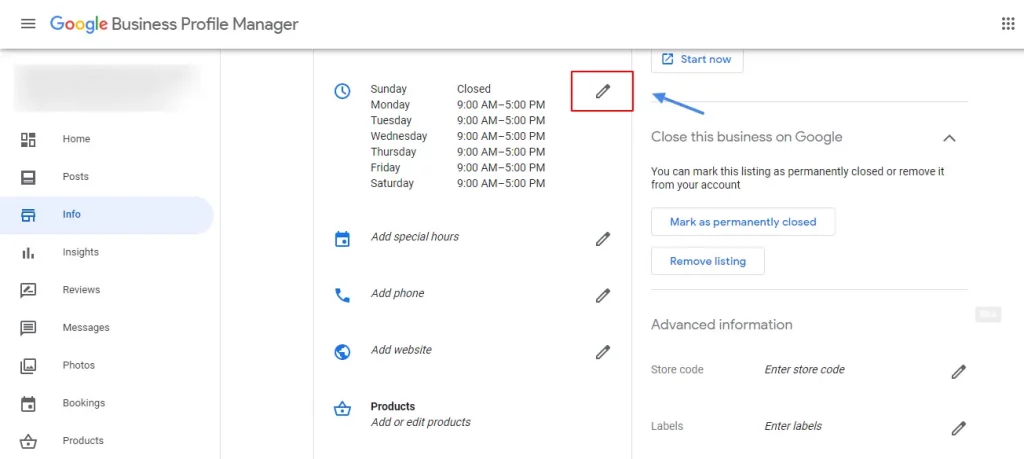
Task: Open Reviews in the sidebar
Action: click(x=81, y=290)
